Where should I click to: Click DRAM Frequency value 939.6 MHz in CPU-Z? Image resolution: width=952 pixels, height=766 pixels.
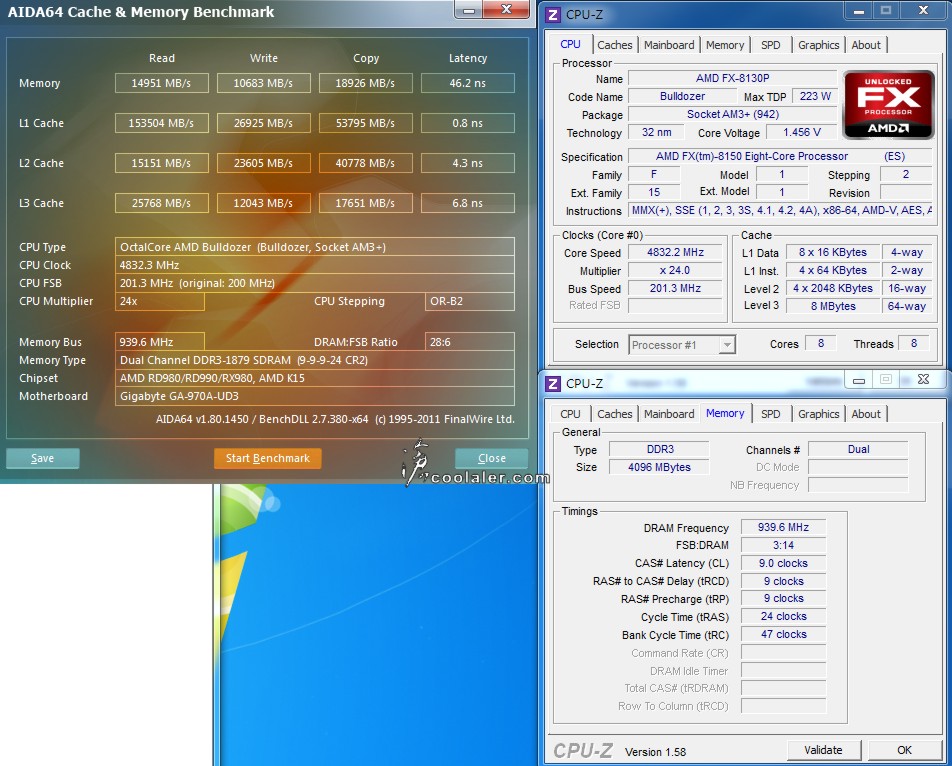click(x=783, y=527)
